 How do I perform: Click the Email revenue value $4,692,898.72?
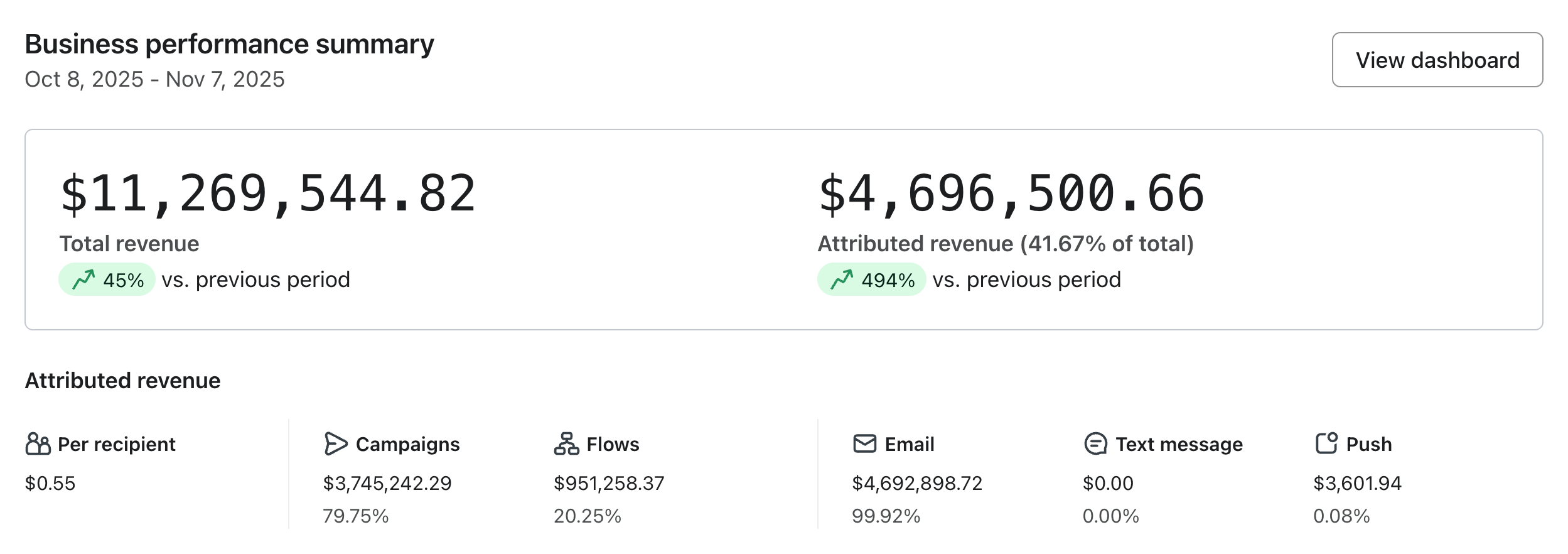pos(916,483)
